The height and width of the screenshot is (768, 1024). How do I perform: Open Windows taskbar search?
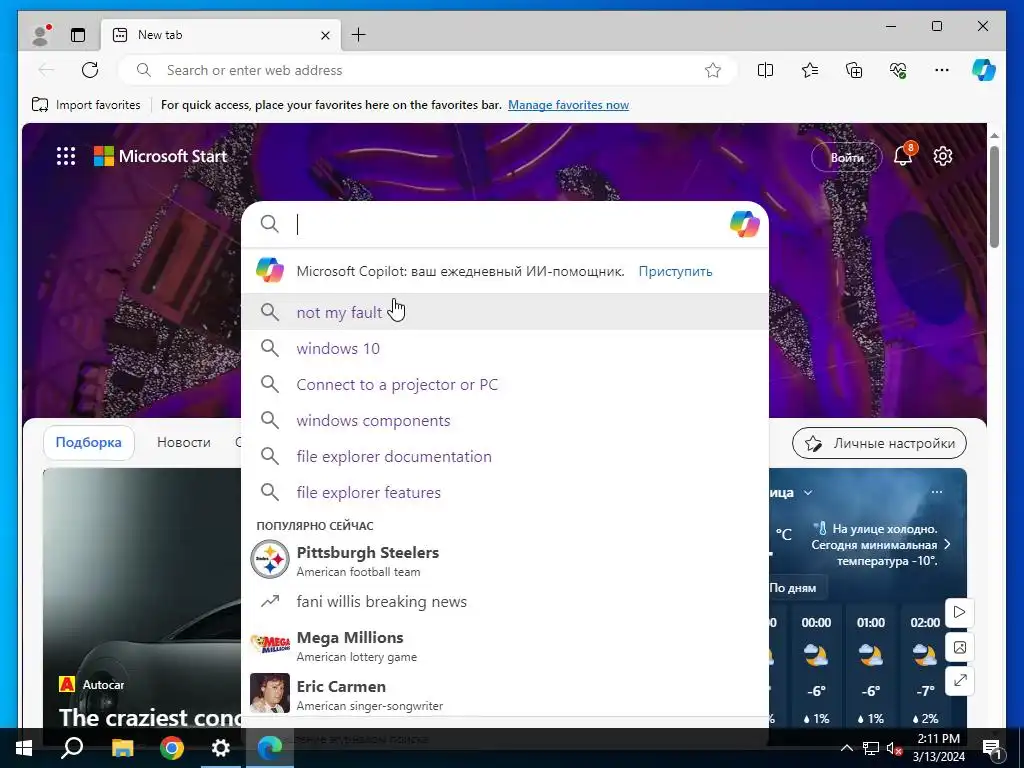coord(72,748)
